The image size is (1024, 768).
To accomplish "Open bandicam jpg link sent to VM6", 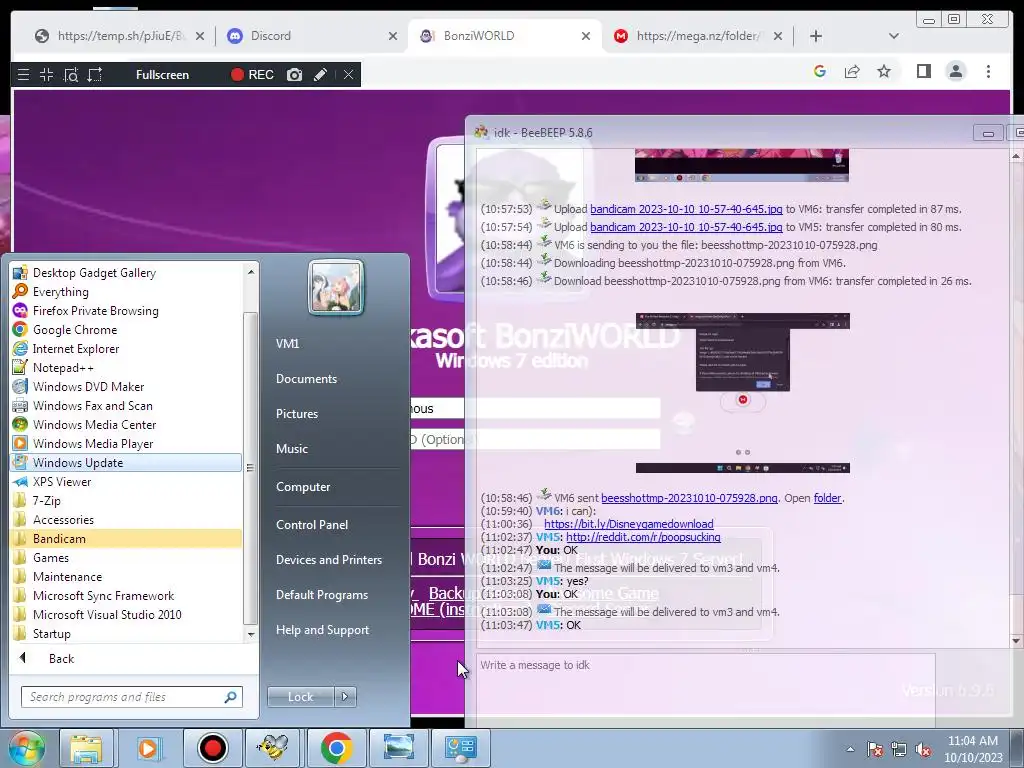I will [686, 209].
